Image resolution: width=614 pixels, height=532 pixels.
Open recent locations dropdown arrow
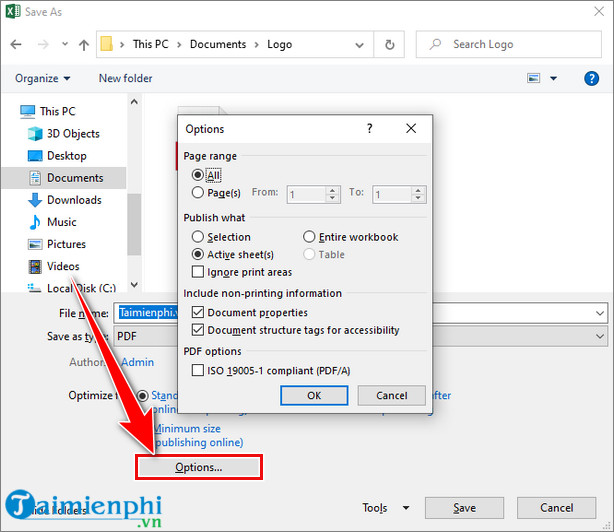click(x=65, y=44)
